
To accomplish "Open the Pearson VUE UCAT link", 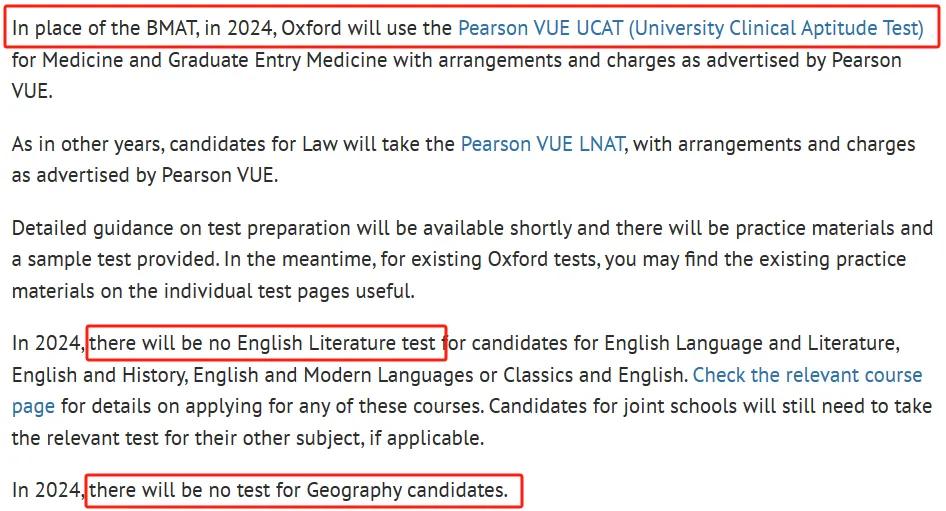I will [691, 28].
